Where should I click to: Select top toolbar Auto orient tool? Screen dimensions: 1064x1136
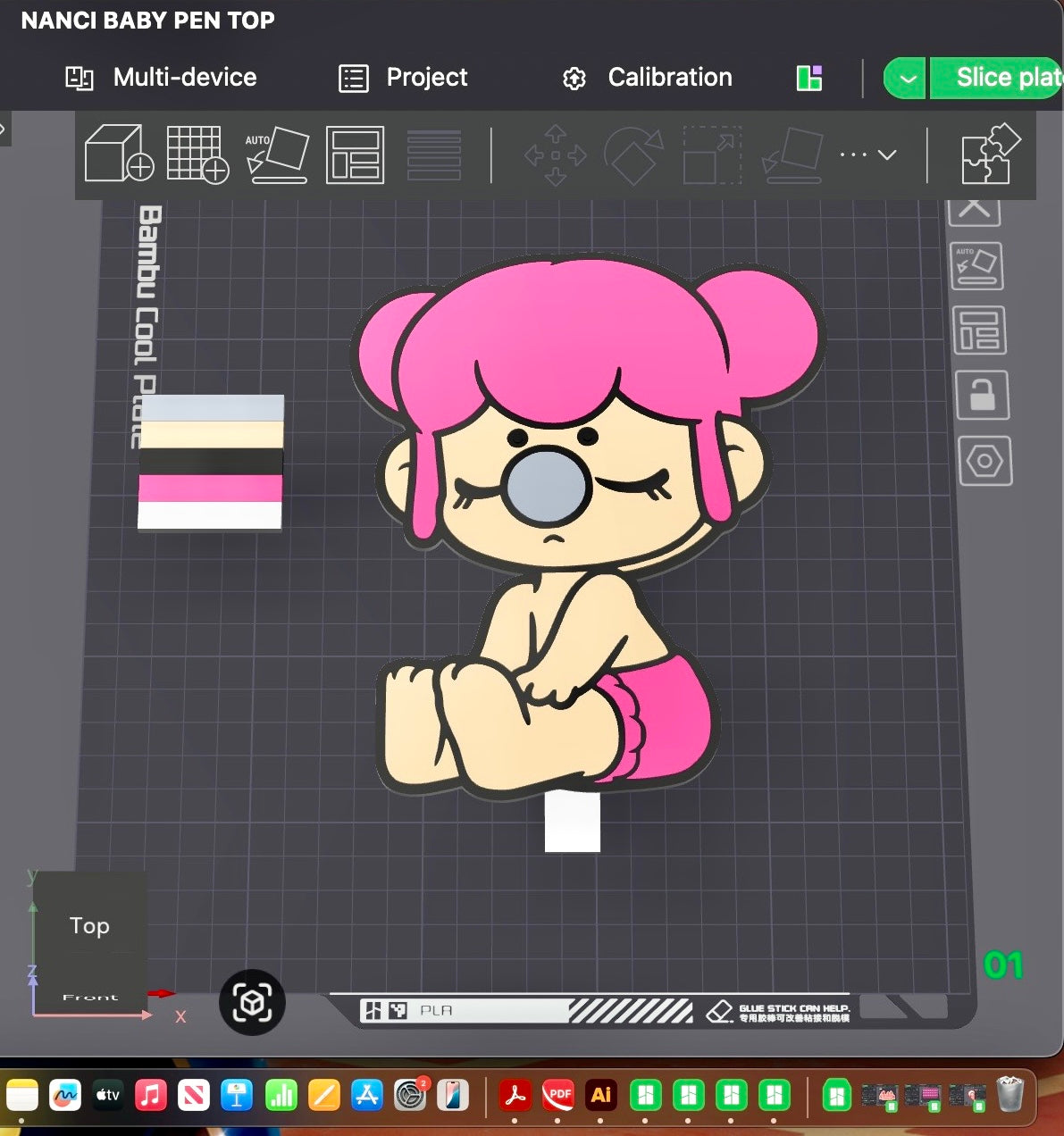(277, 155)
